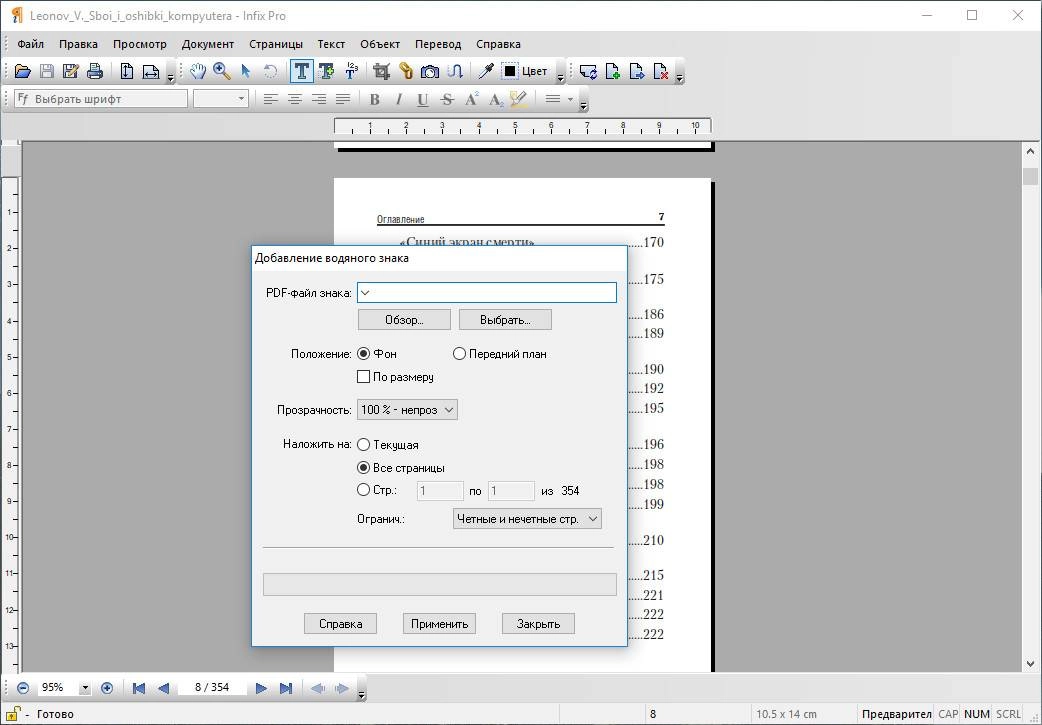Image resolution: width=1042 pixels, height=725 pixels.
Task: Select the Передний план radio button
Action: (459, 354)
